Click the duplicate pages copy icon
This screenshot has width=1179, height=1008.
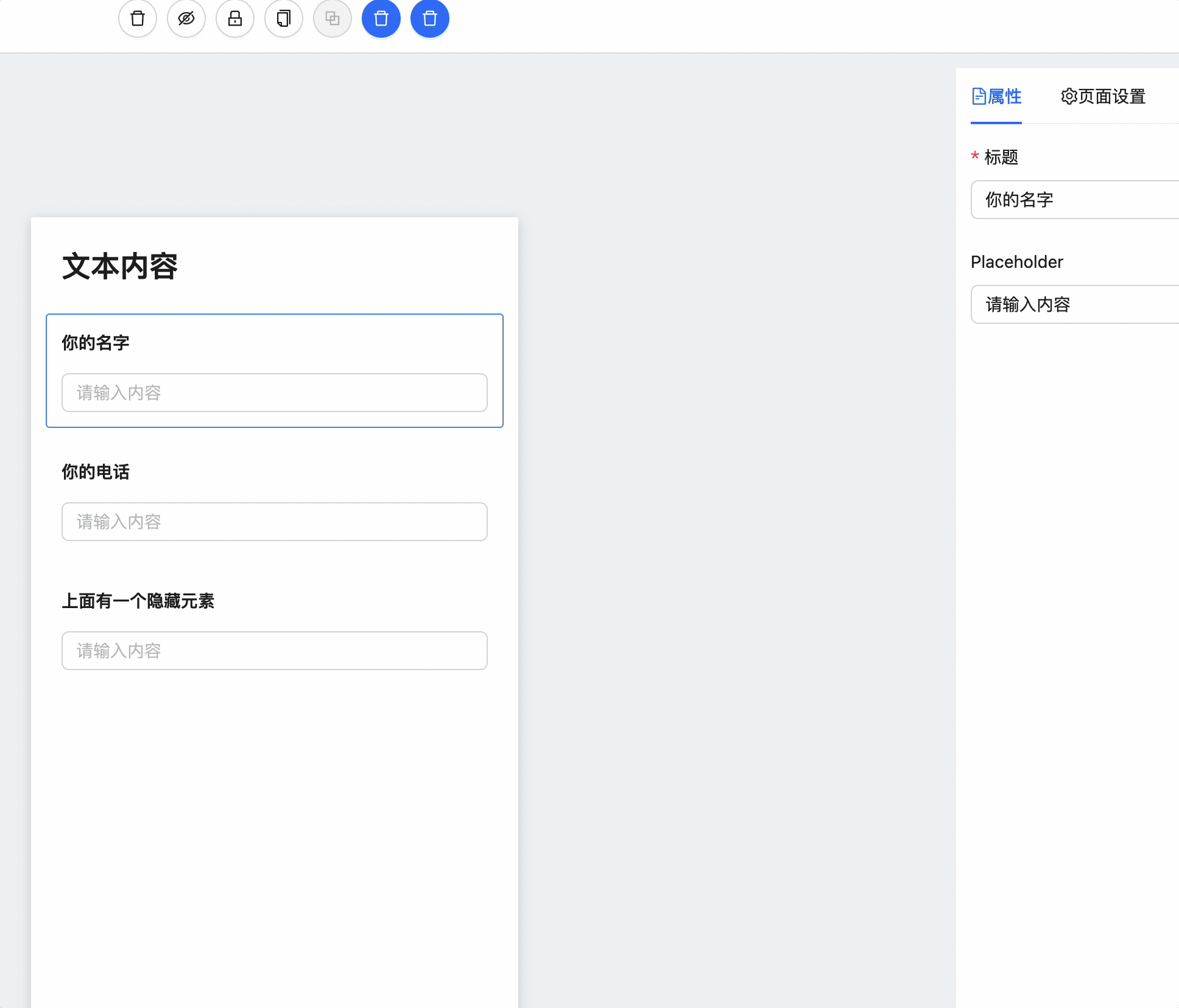coord(284,19)
